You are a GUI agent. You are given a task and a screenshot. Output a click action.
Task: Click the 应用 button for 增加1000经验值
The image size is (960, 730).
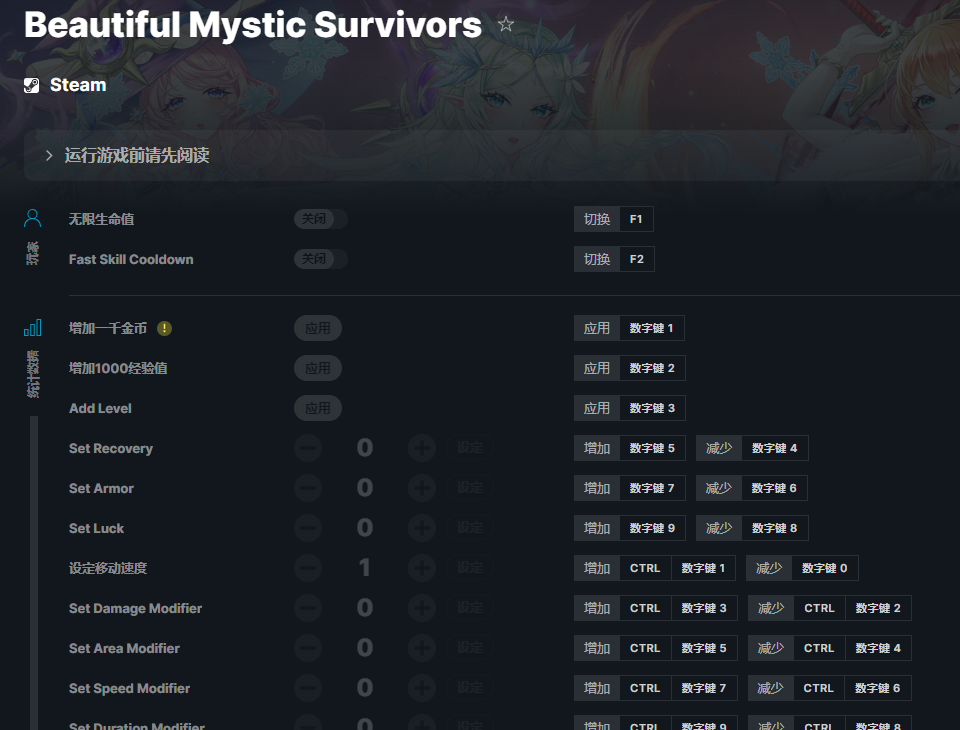(318, 368)
